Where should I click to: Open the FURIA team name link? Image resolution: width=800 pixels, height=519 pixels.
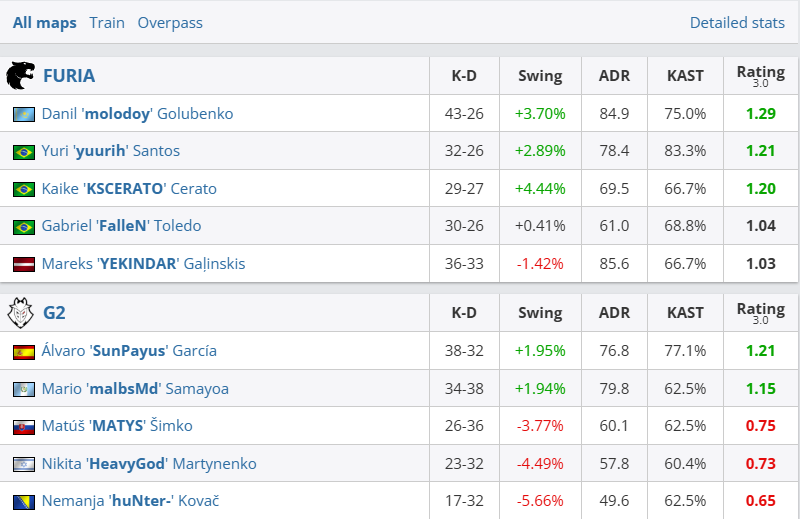69,76
